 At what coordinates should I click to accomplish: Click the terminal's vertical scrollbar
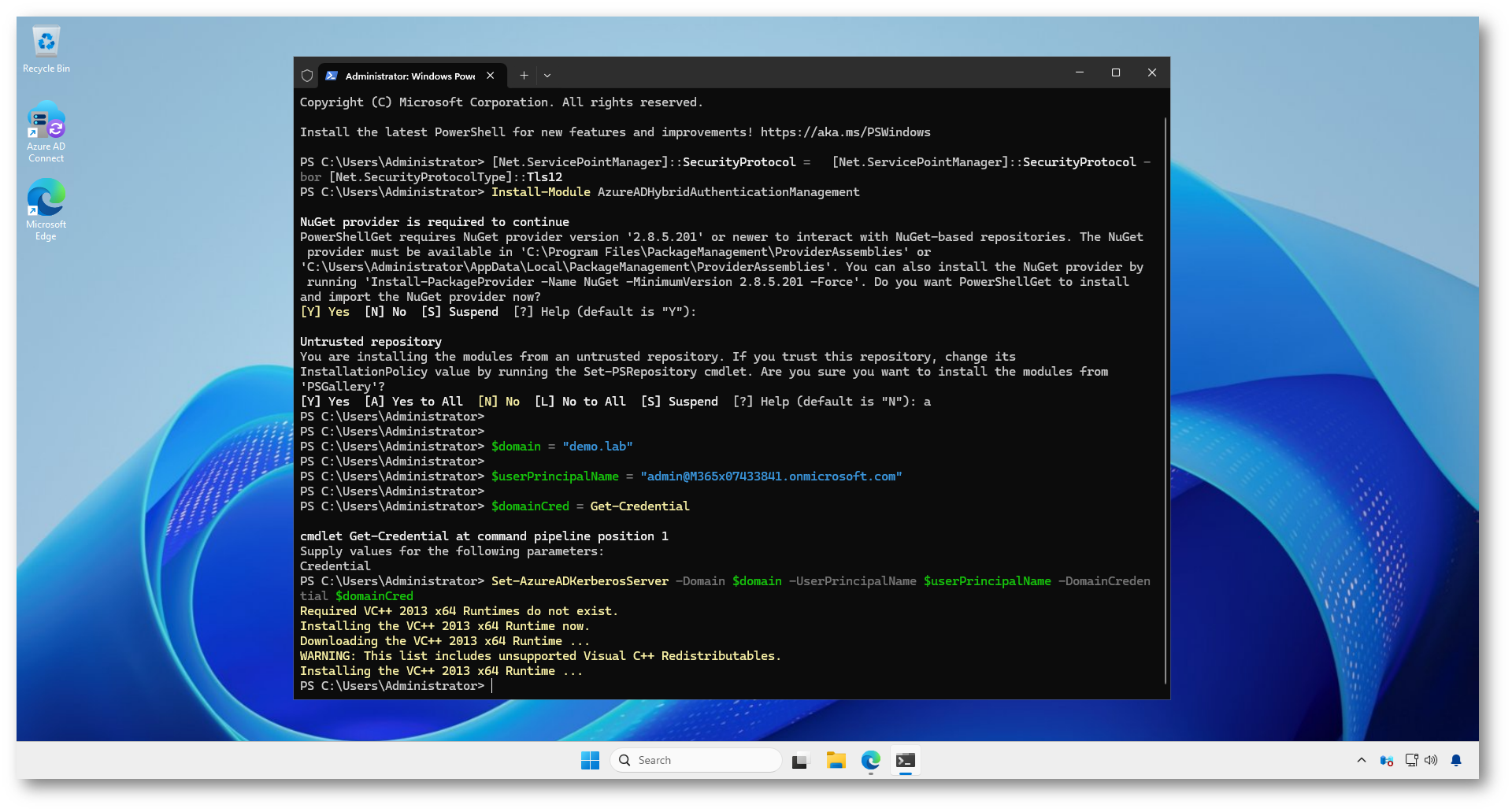[x=1165, y=400]
